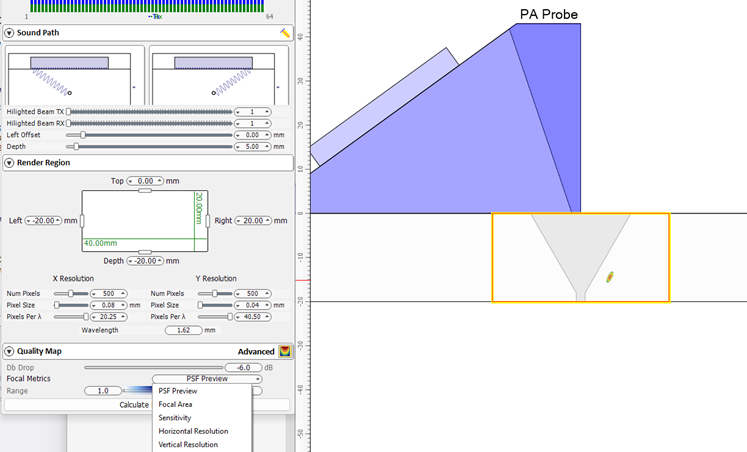
Task: Collapse the Sound Path section
Action: 9,33
